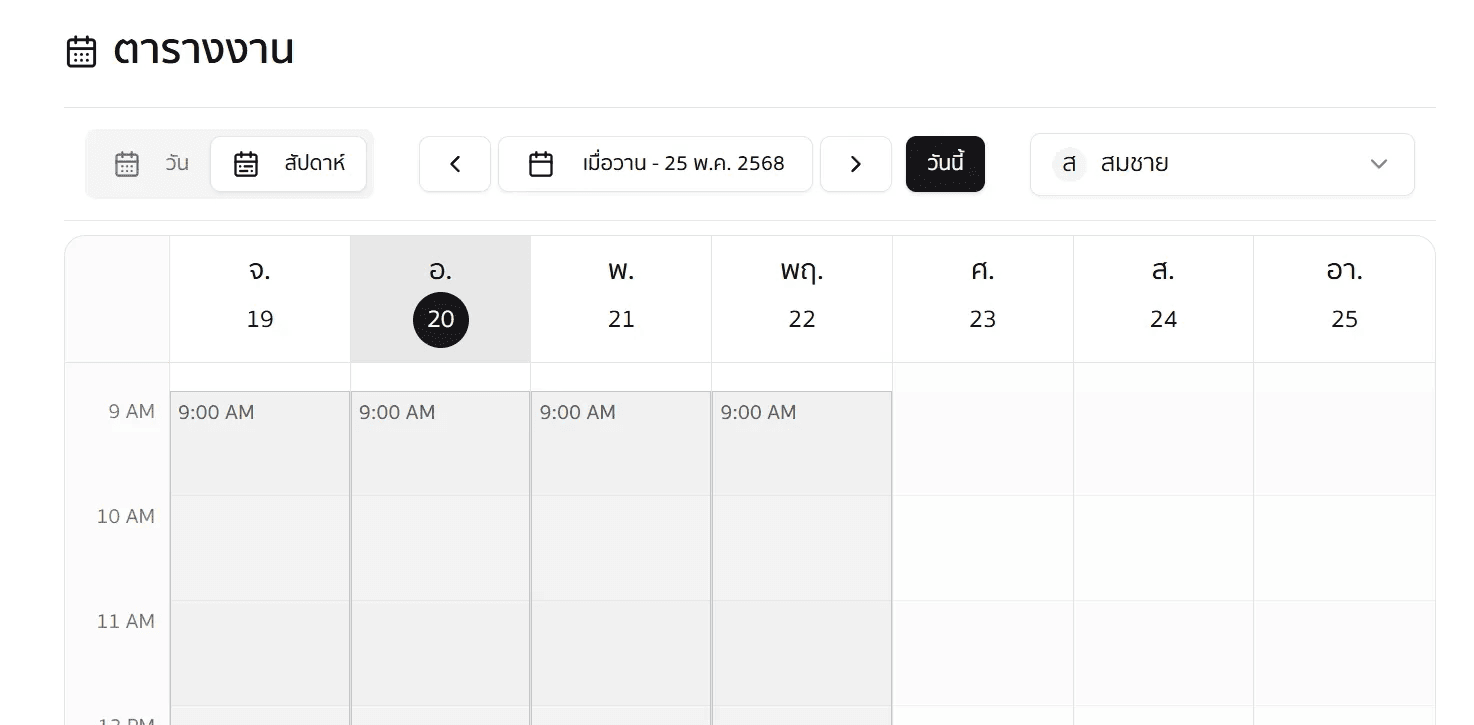
Task: Select the week-view calendar icon on สัปดาห์ button
Action: [x=246, y=163]
